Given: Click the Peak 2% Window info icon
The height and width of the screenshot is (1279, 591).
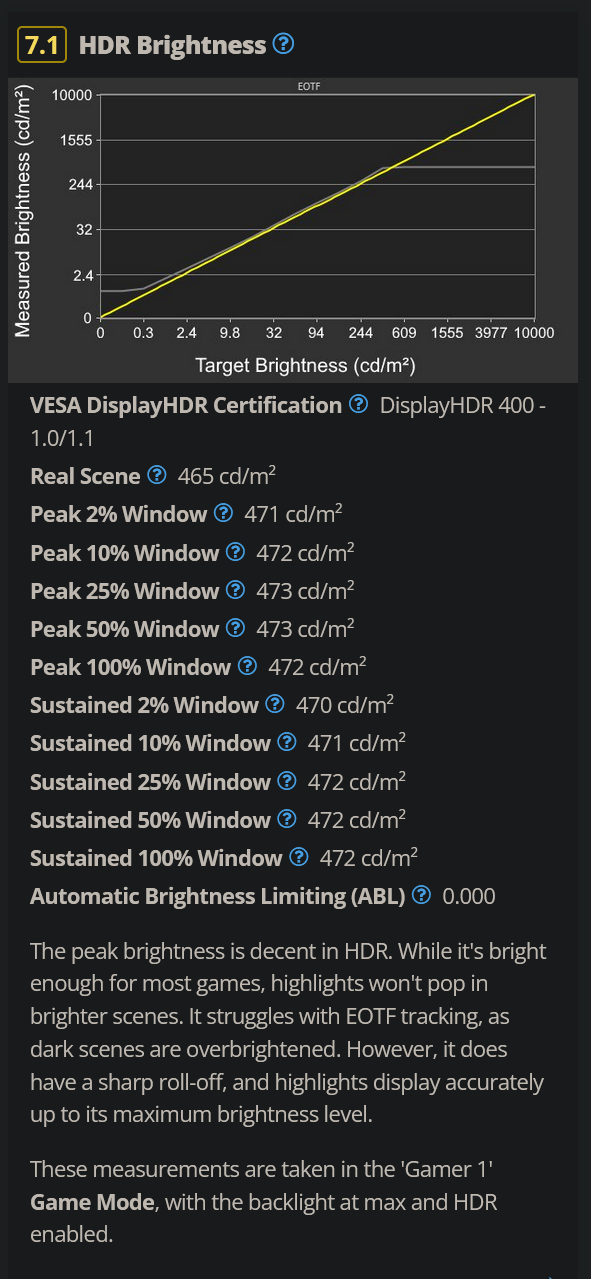Looking at the screenshot, I should [x=222, y=514].
